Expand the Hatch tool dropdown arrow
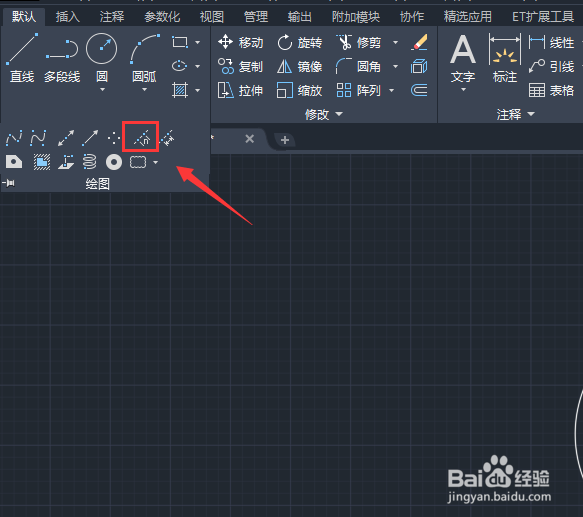Viewport: 583px width, 517px height. point(197,90)
